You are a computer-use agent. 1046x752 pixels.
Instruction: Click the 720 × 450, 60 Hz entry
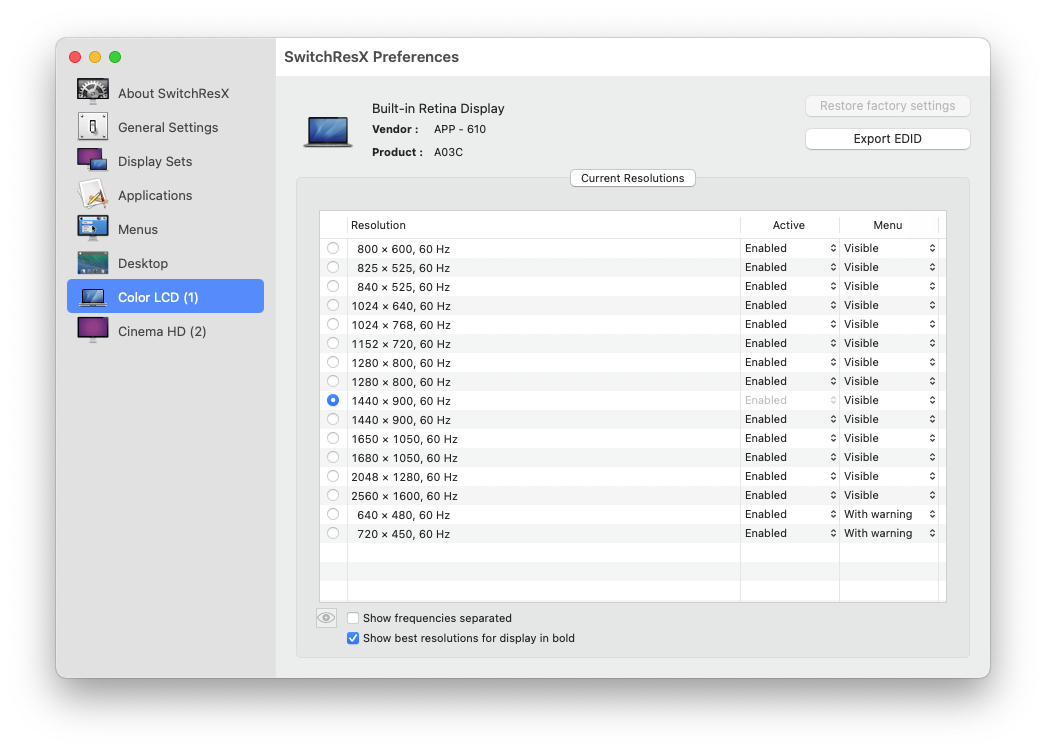(x=404, y=534)
